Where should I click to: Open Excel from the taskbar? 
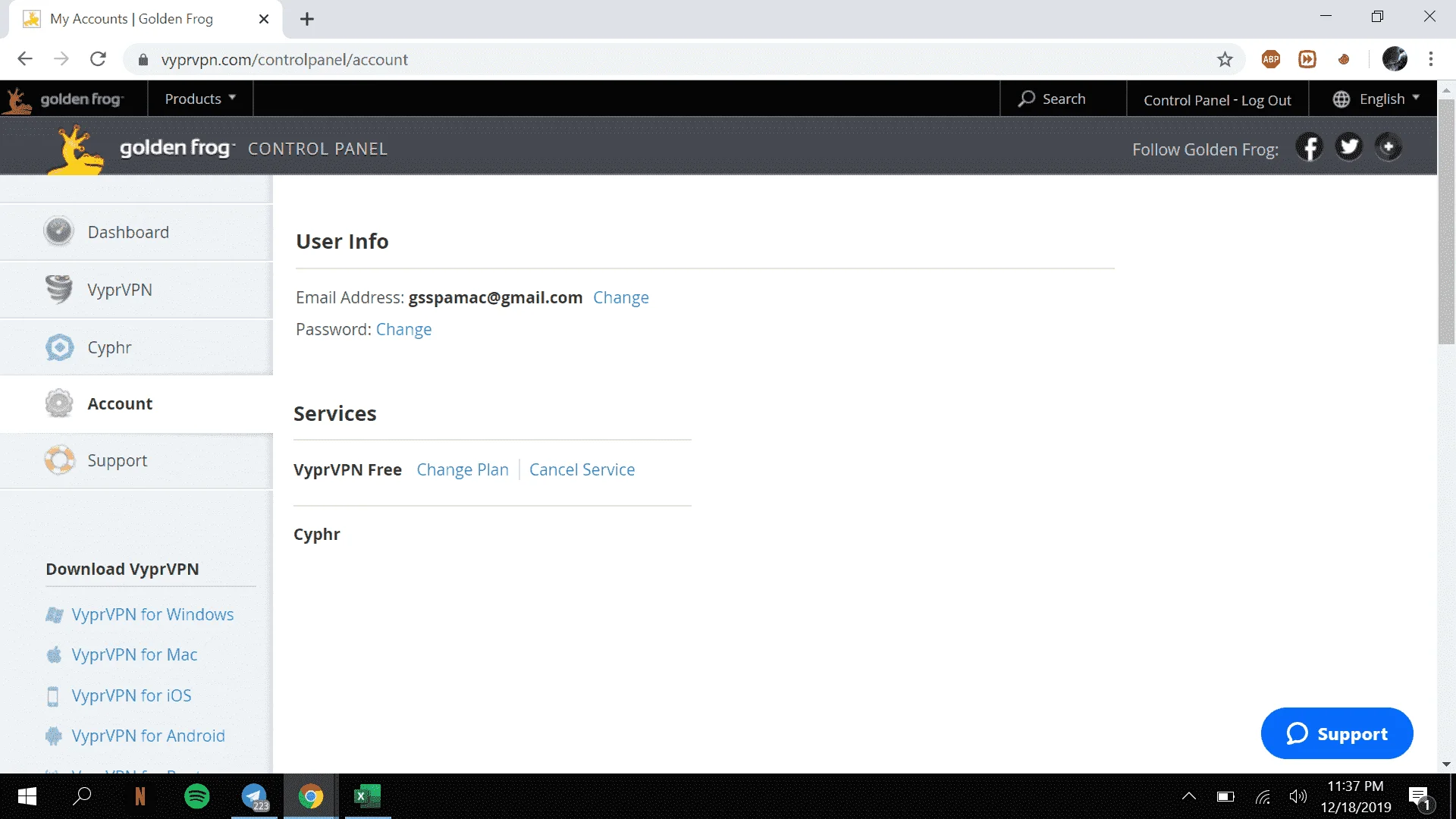pyautogui.click(x=368, y=796)
